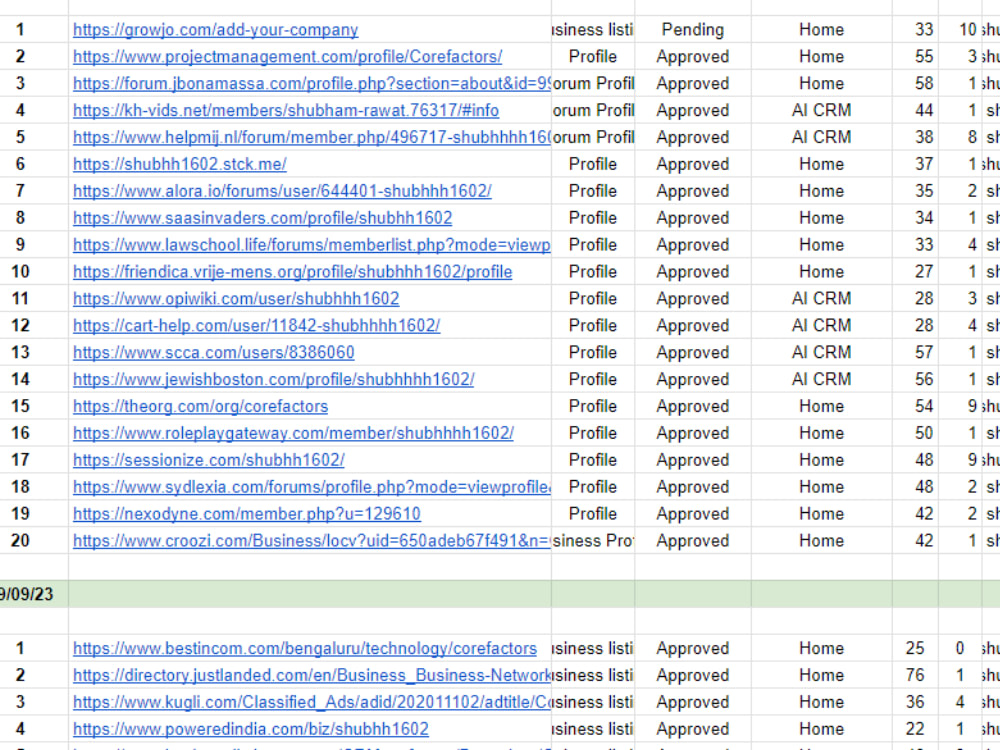
Task: Select the value 54 in theorg.com row
Action: click(915, 406)
